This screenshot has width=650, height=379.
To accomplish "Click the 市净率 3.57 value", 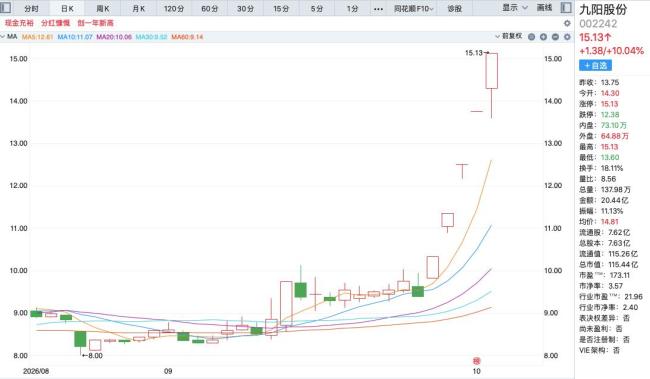I will 615,286.
